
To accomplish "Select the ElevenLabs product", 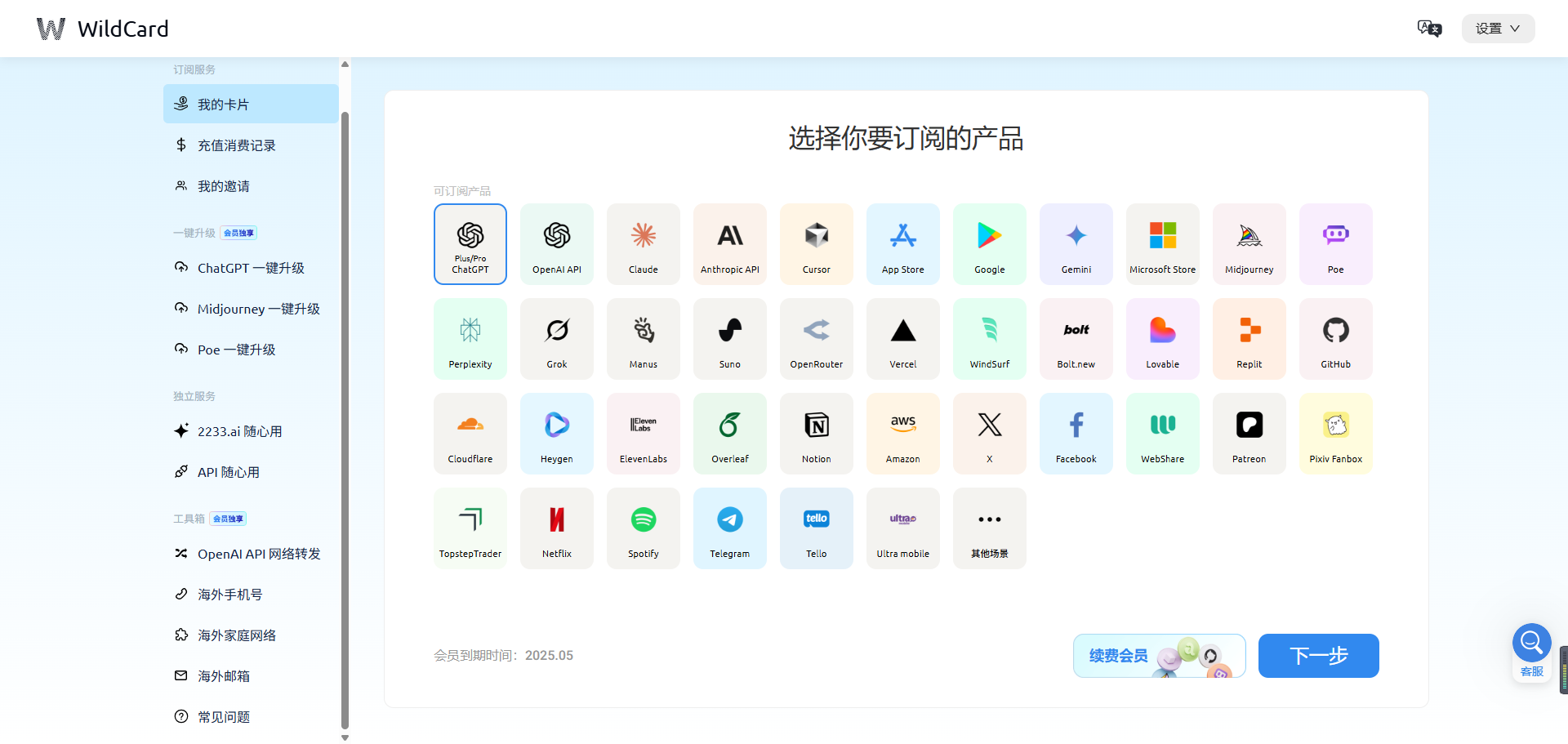I will [644, 434].
